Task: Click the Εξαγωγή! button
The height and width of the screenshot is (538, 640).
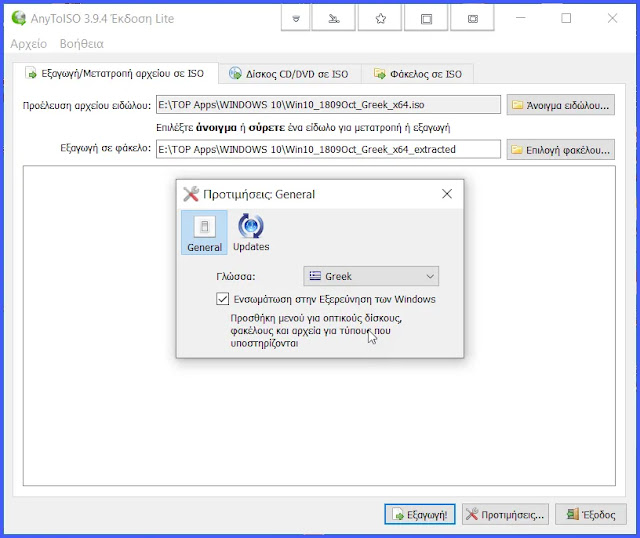Action: click(420, 514)
